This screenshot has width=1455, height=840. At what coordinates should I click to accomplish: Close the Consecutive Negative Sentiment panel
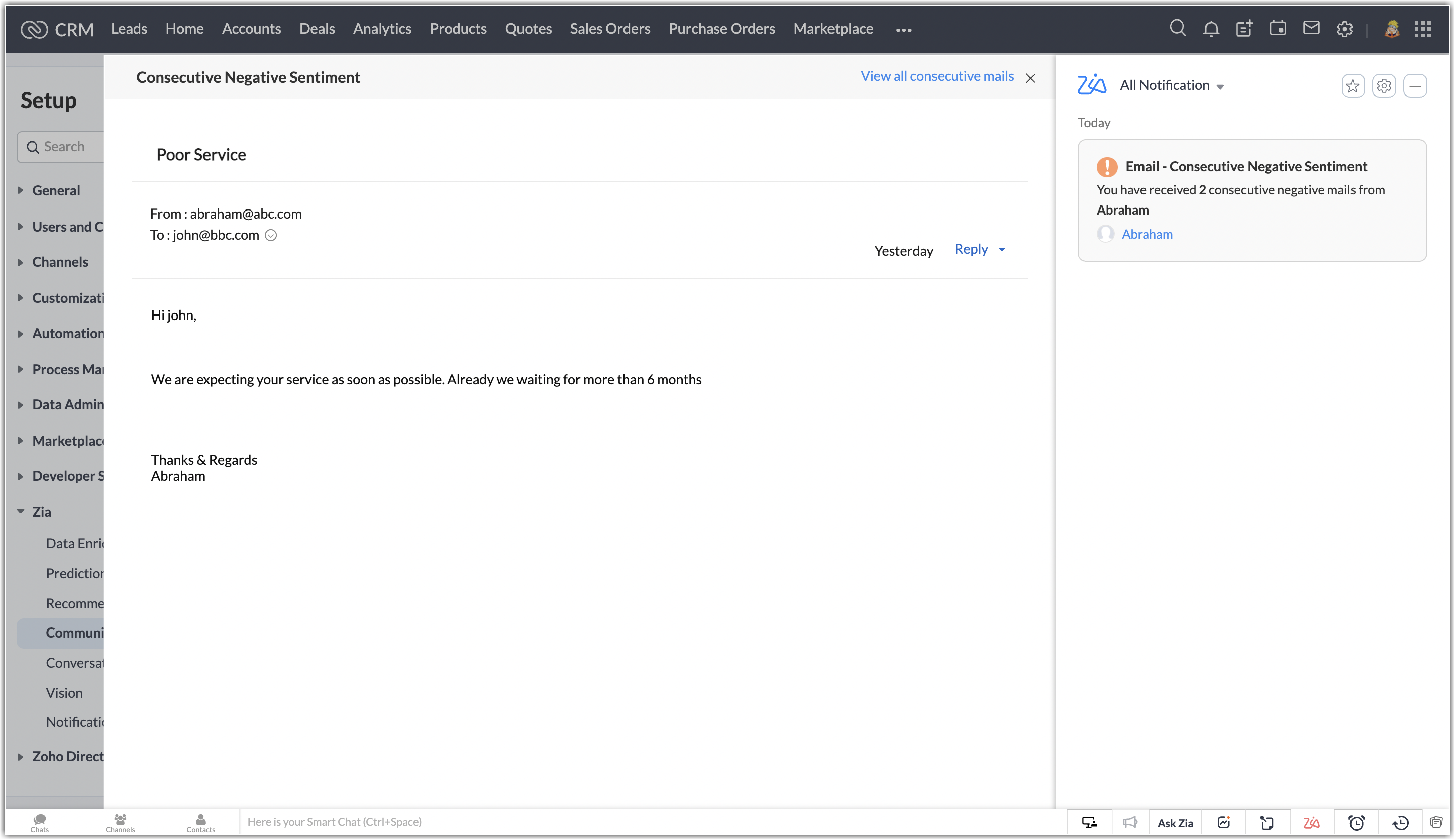(x=1030, y=78)
